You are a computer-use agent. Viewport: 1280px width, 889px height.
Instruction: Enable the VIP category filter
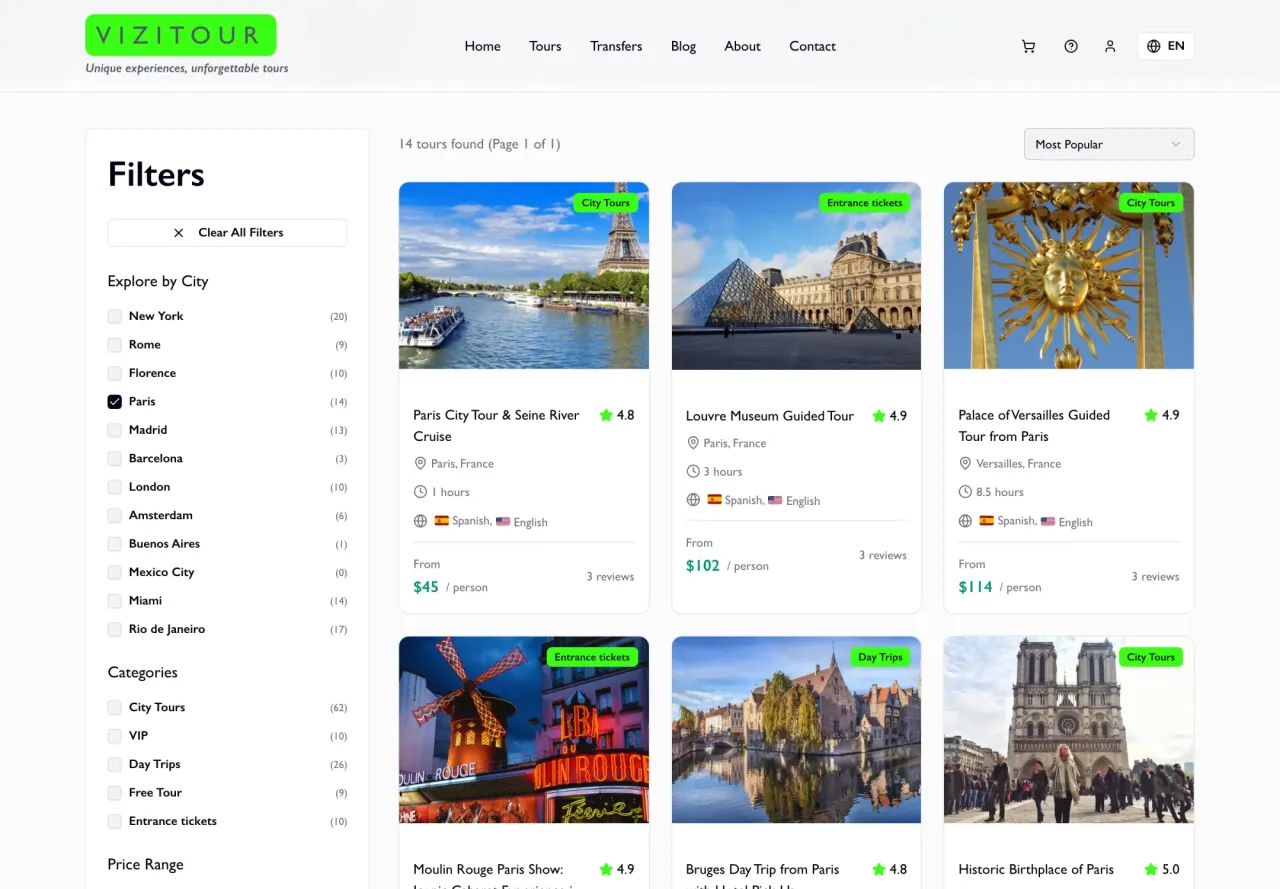pyautogui.click(x=115, y=736)
